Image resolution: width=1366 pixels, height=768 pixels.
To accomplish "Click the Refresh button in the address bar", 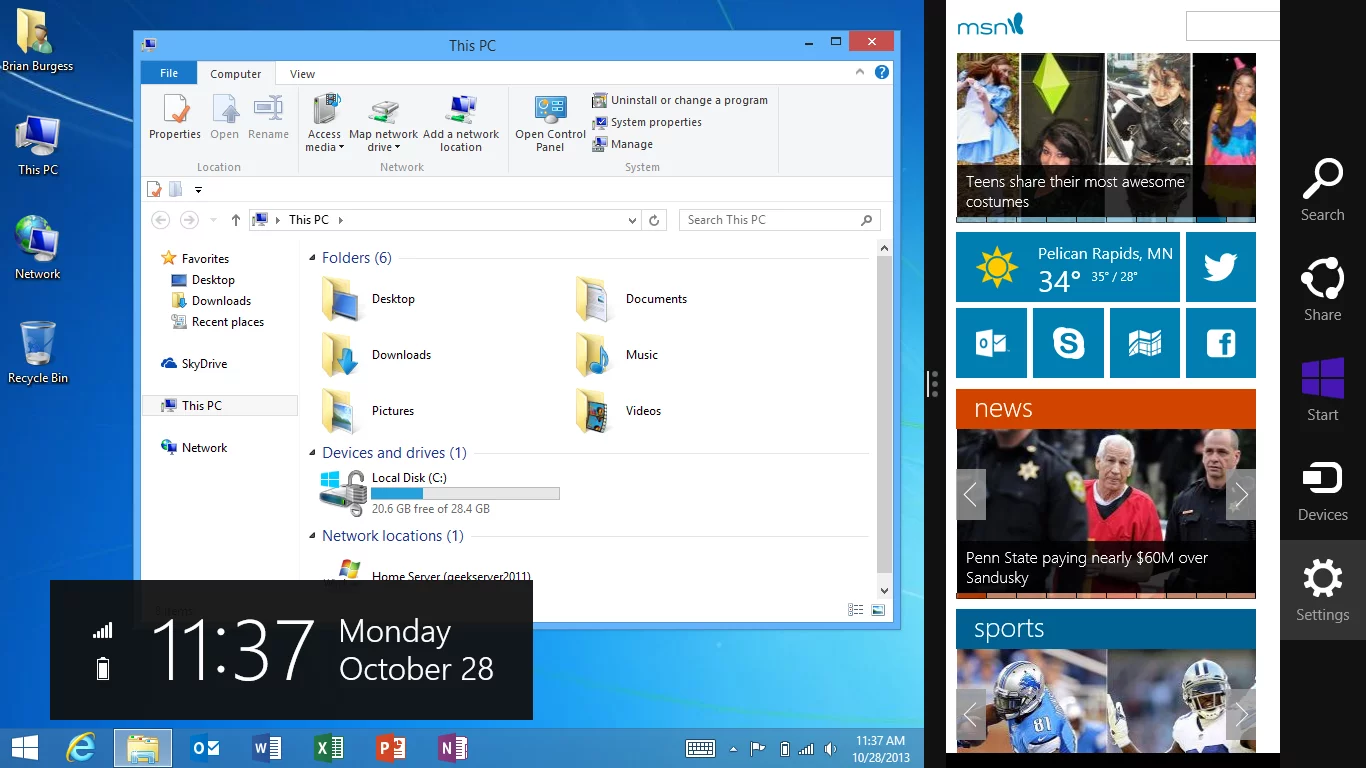I will click(x=655, y=219).
